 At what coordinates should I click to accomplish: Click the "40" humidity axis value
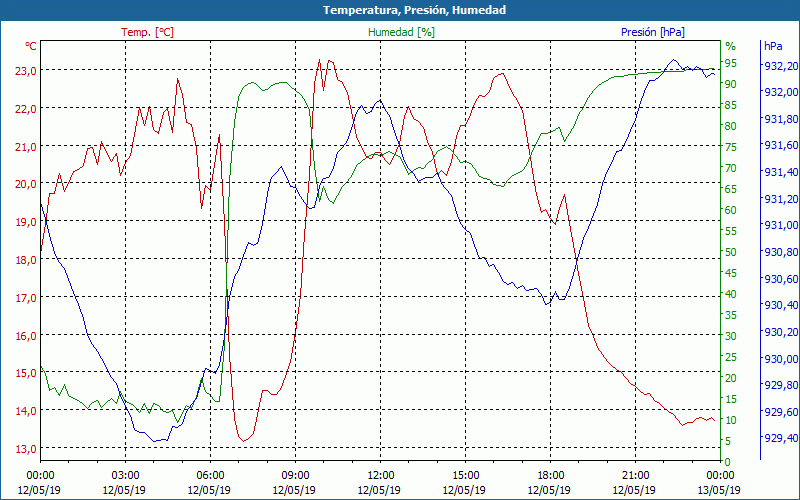731,294
